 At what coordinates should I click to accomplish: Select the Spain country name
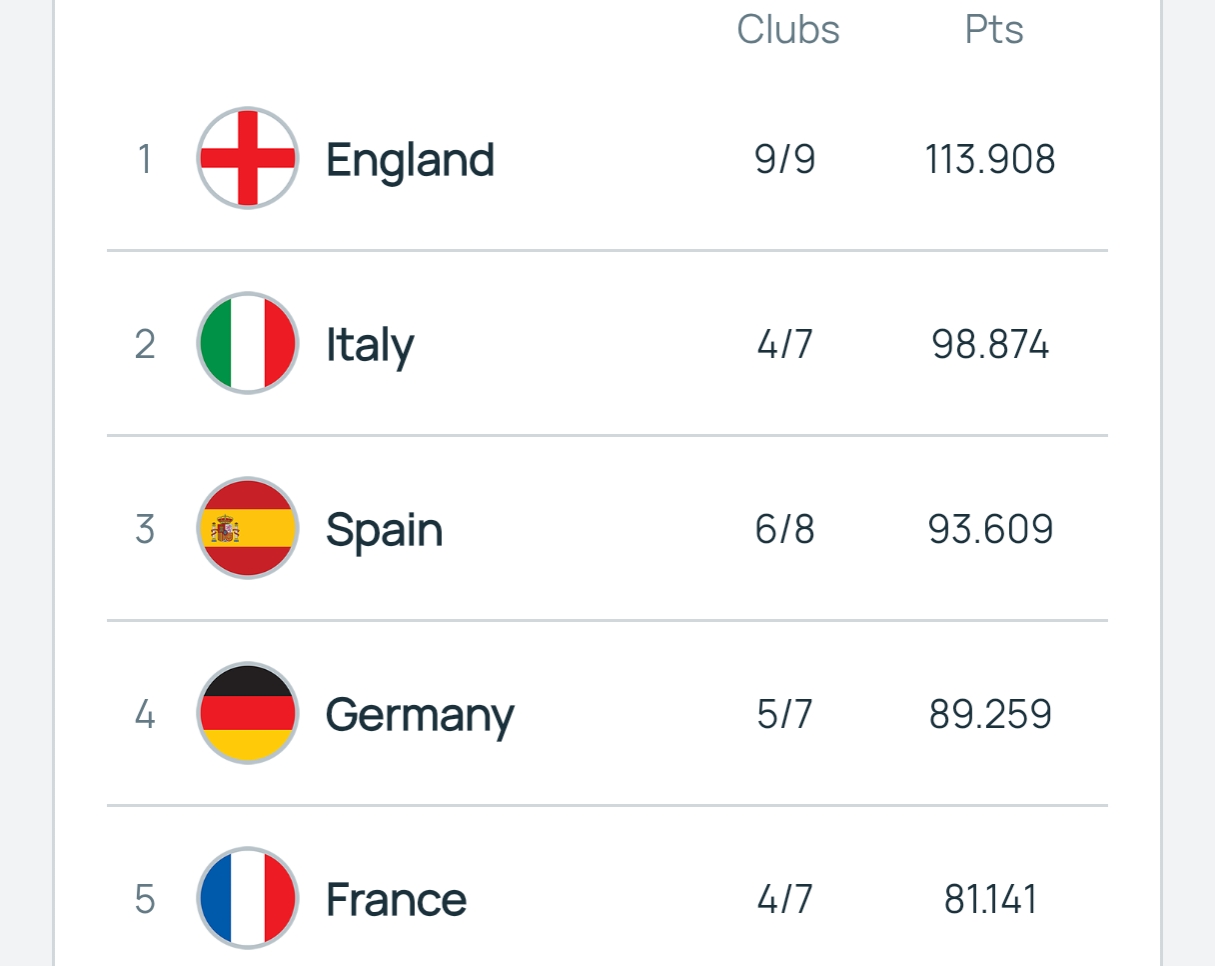tap(384, 530)
